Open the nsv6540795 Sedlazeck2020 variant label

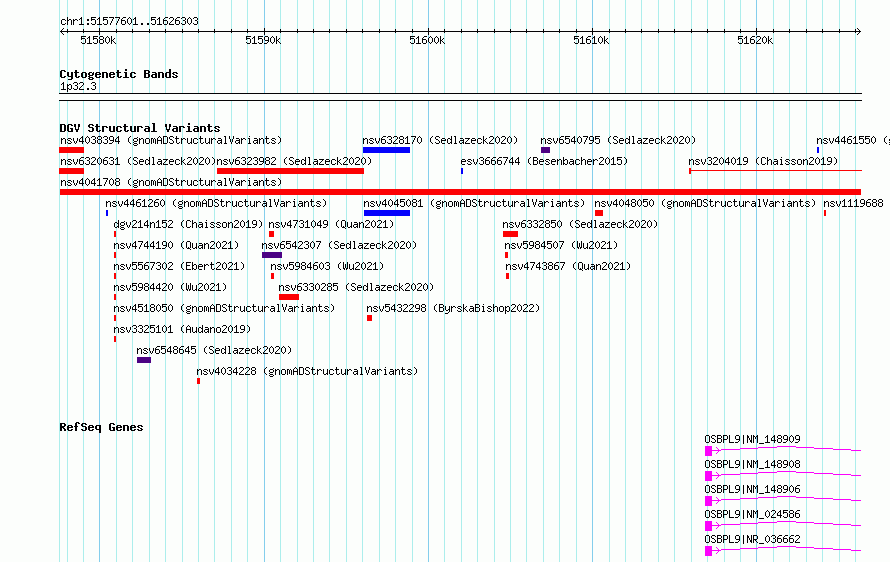[x=618, y=140]
